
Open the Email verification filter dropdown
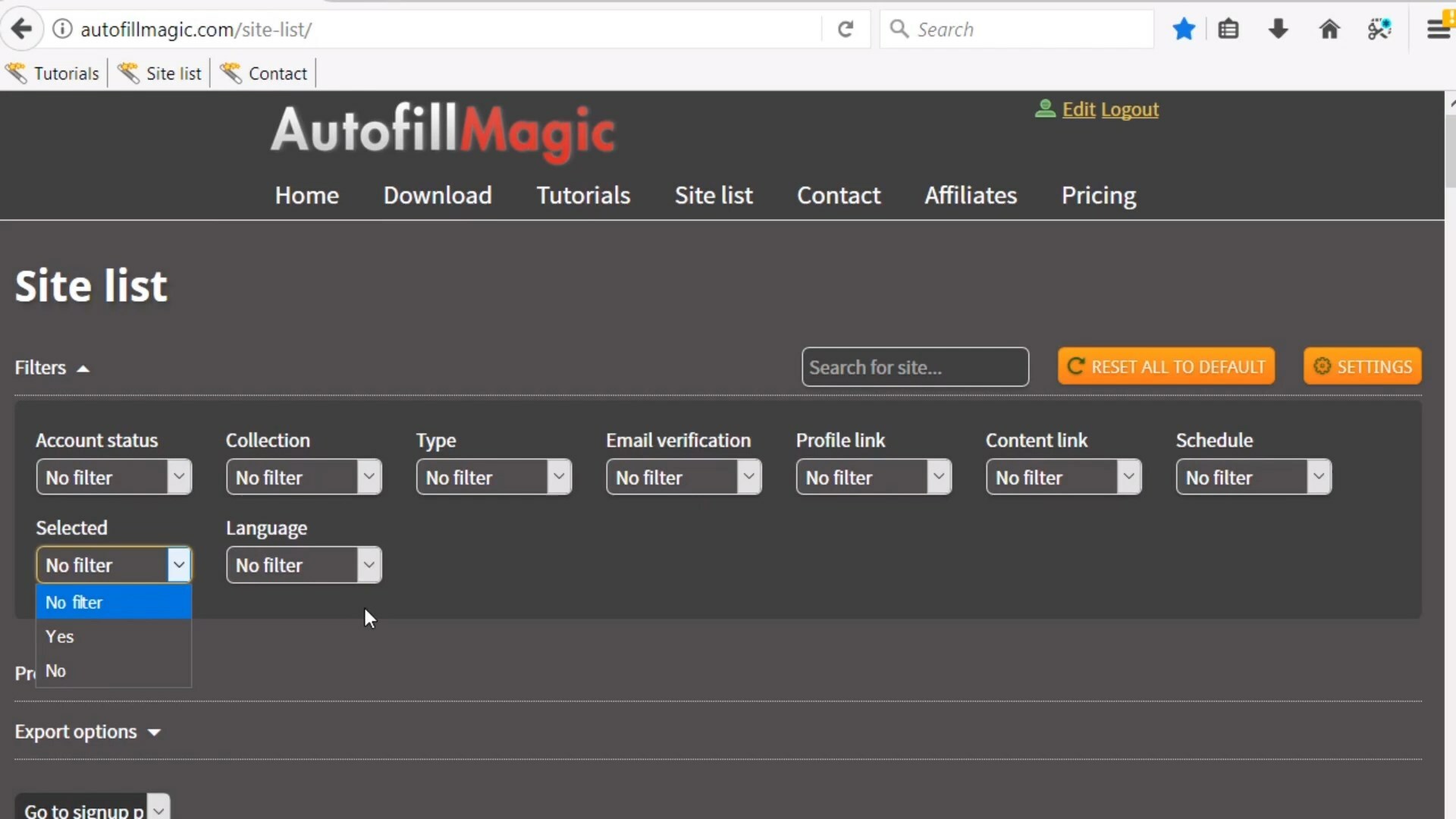[683, 477]
